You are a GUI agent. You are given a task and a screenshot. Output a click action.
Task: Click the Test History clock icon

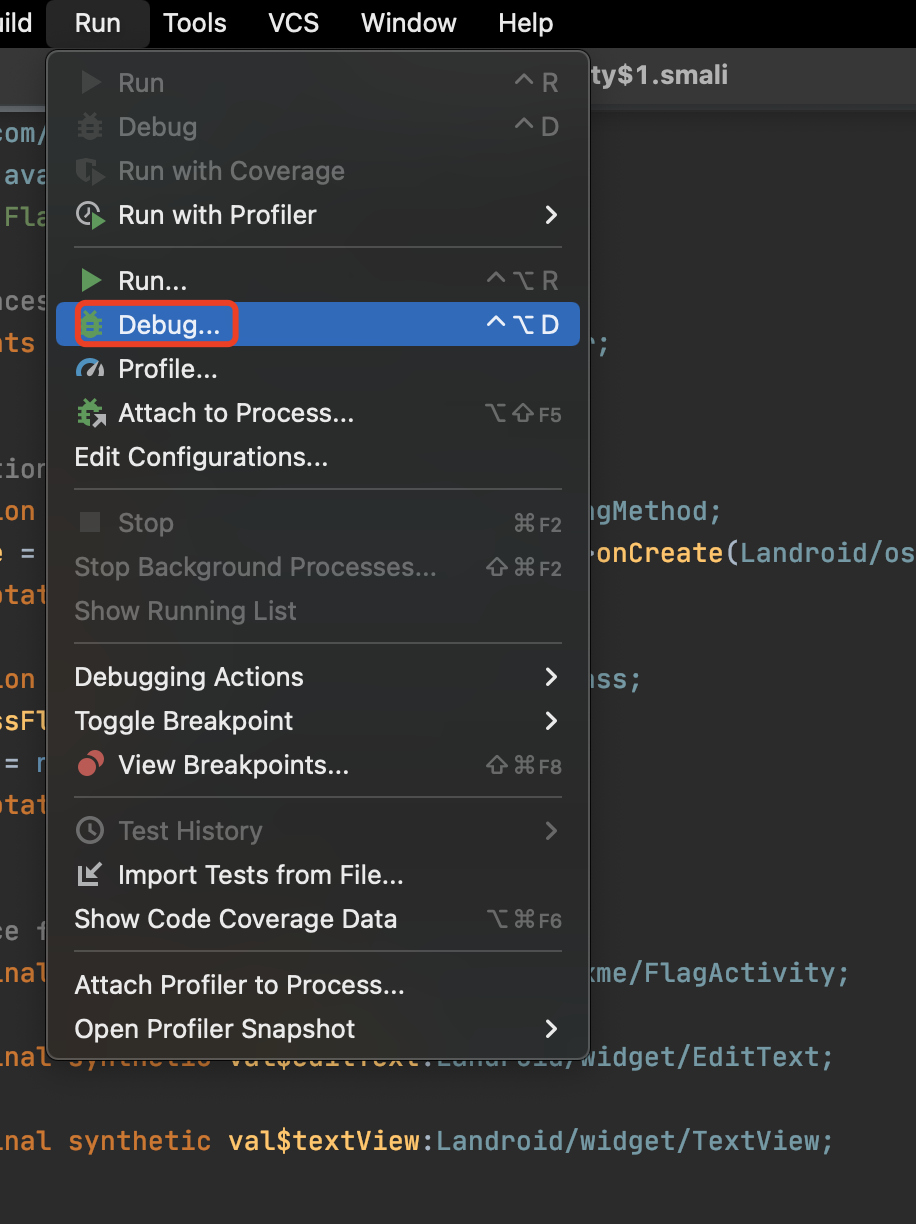[91, 831]
